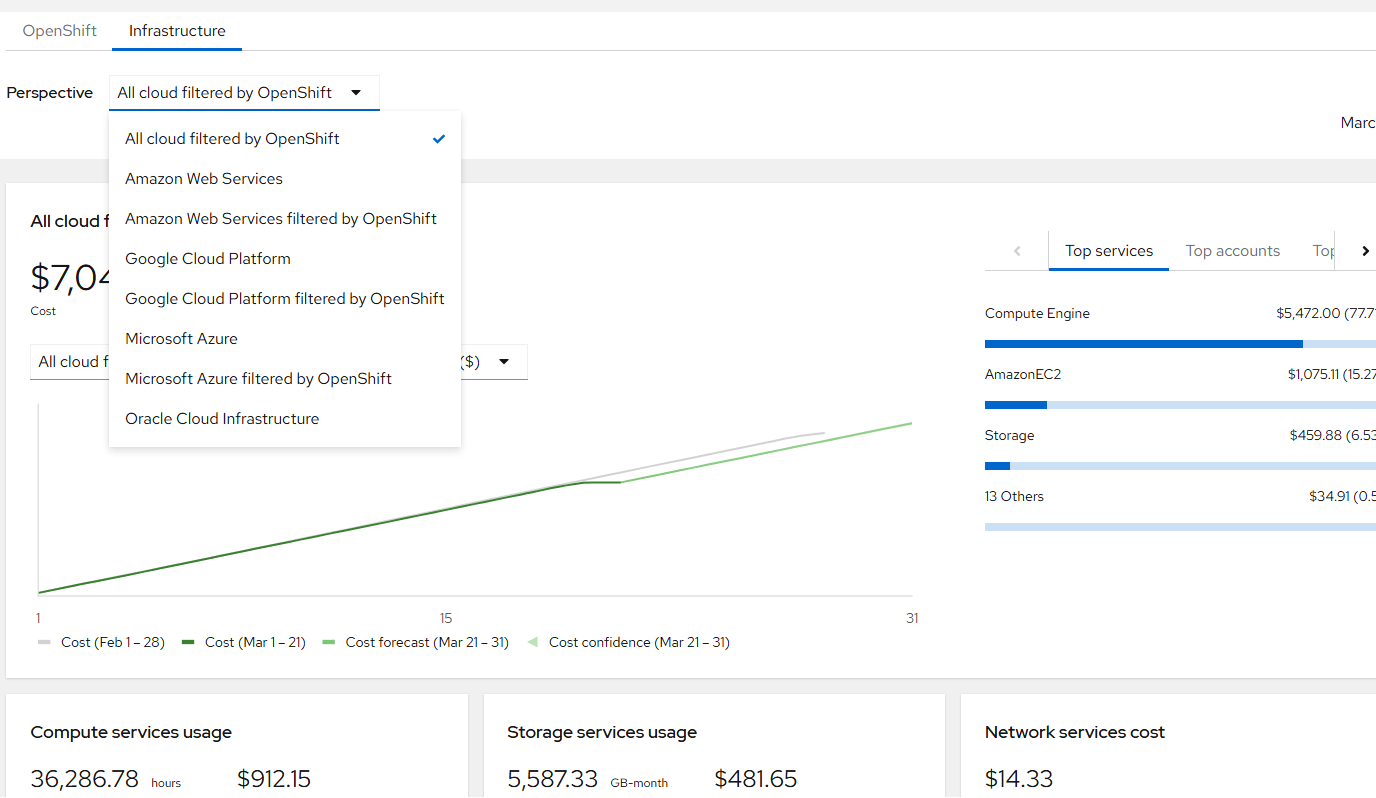Click the left arrow to scroll tabs

pos(1017,251)
